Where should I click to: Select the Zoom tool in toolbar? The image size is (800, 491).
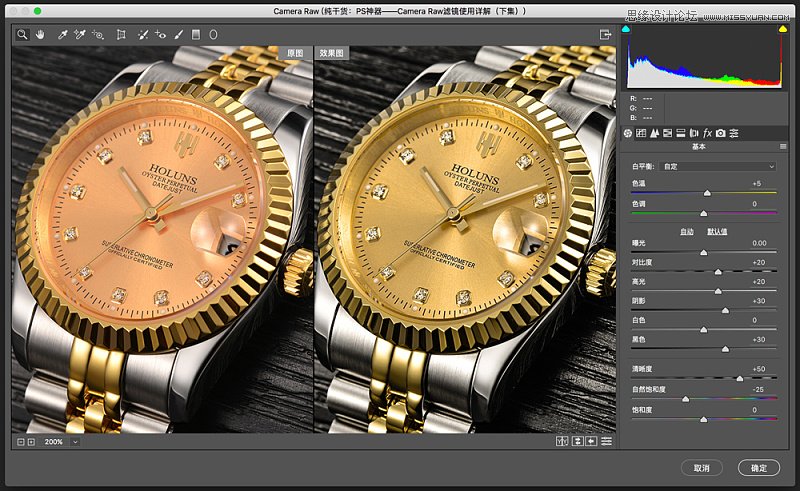21,34
